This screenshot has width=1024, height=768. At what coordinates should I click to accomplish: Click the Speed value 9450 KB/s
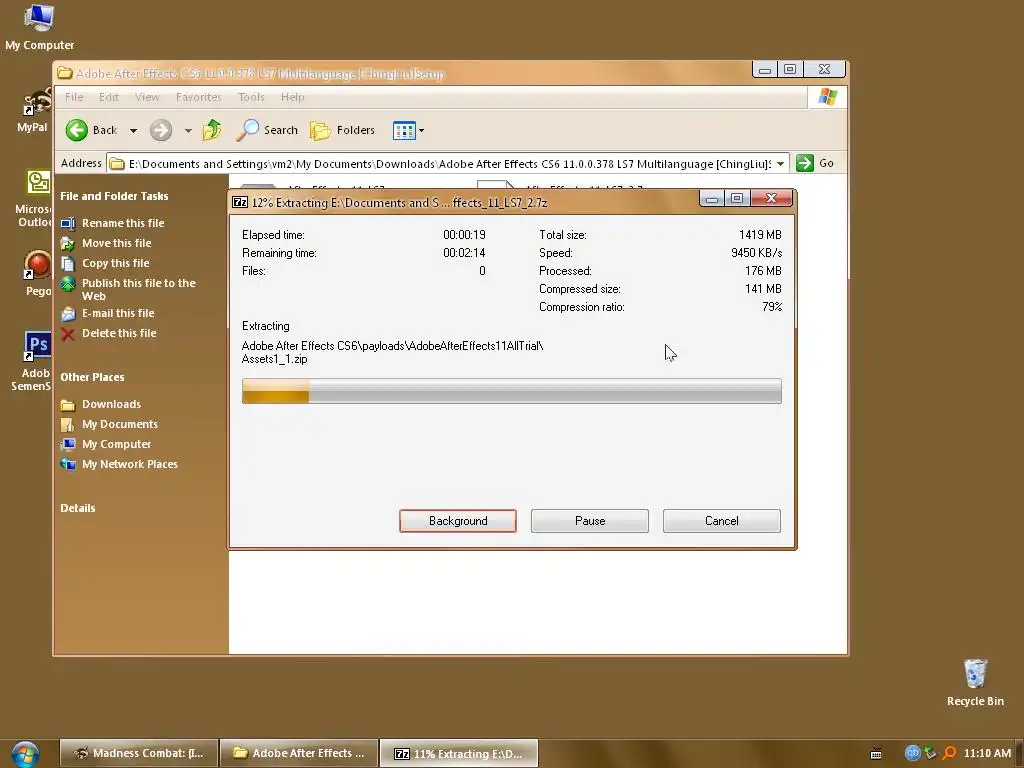(756, 253)
